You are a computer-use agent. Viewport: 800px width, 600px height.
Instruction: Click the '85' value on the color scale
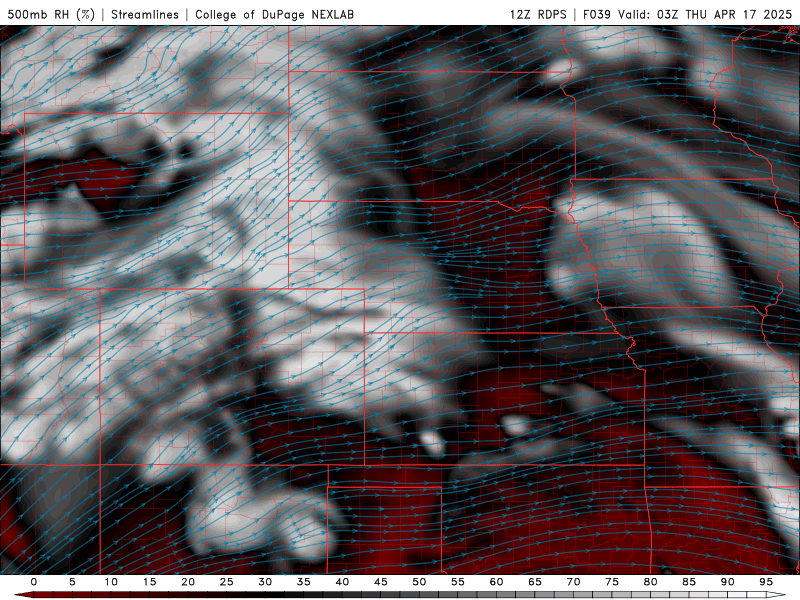tap(689, 582)
